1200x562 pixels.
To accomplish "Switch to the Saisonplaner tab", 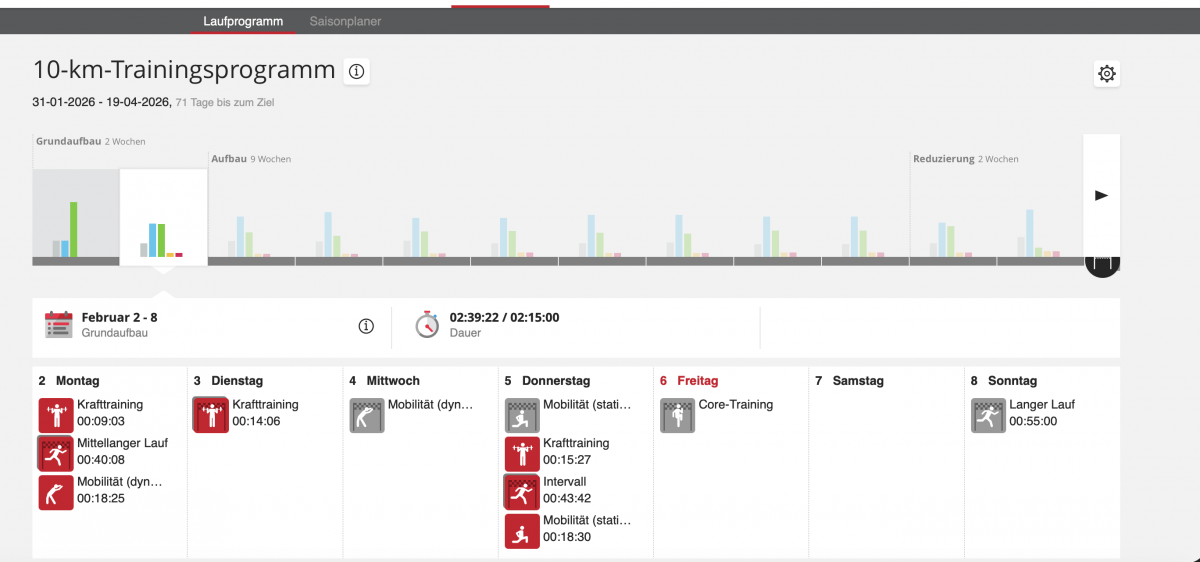I will point(345,21).
